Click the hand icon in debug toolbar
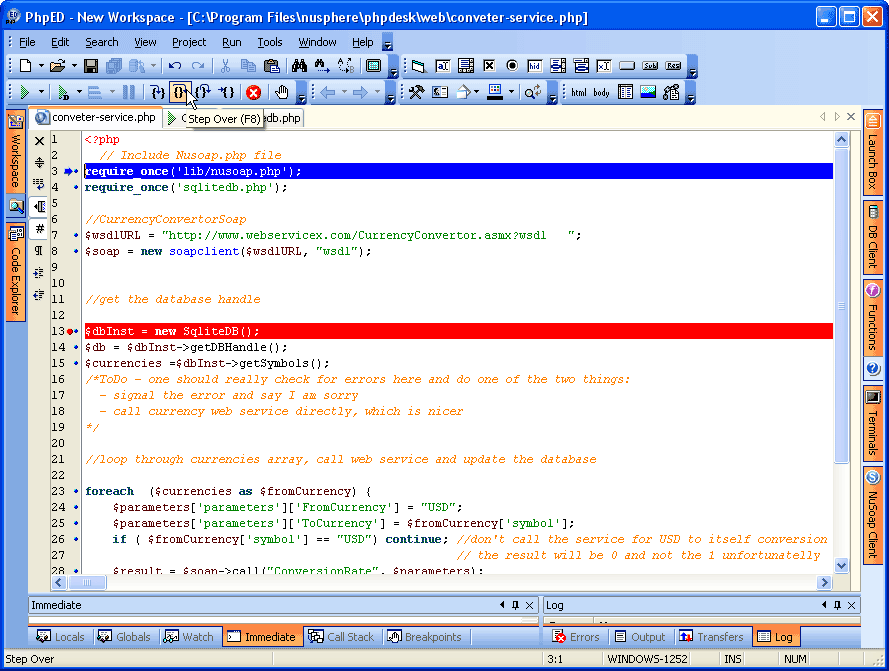889x671 pixels. pyautogui.click(x=283, y=92)
